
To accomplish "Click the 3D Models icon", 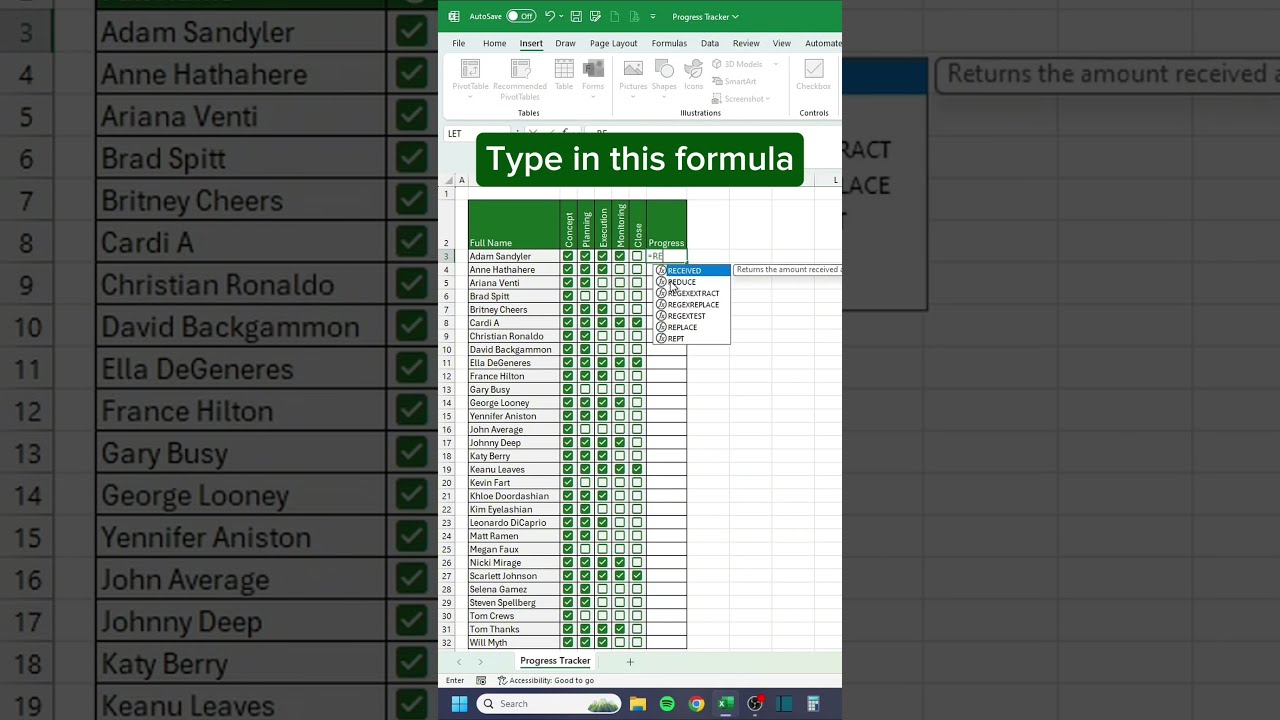I will click(717, 64).
